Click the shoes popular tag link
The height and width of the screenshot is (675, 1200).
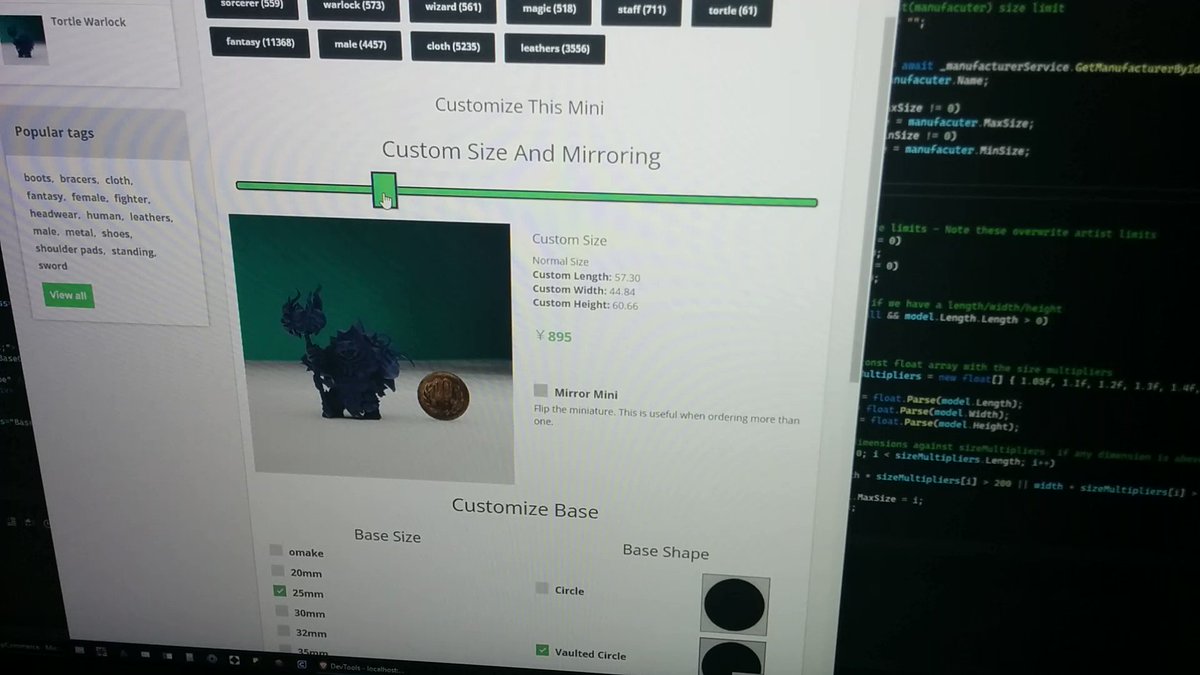117,233
